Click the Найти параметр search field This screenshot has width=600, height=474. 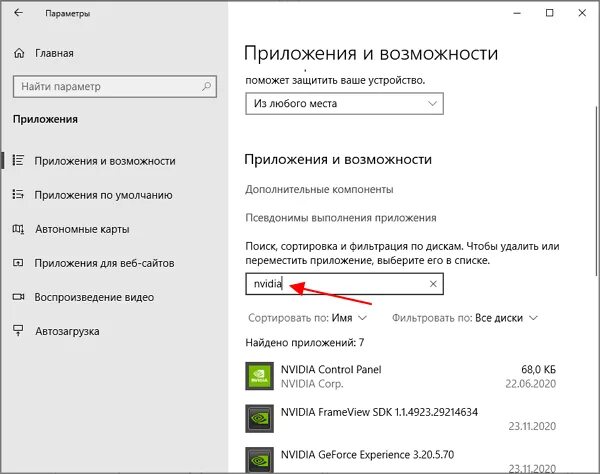click(115, 86)
